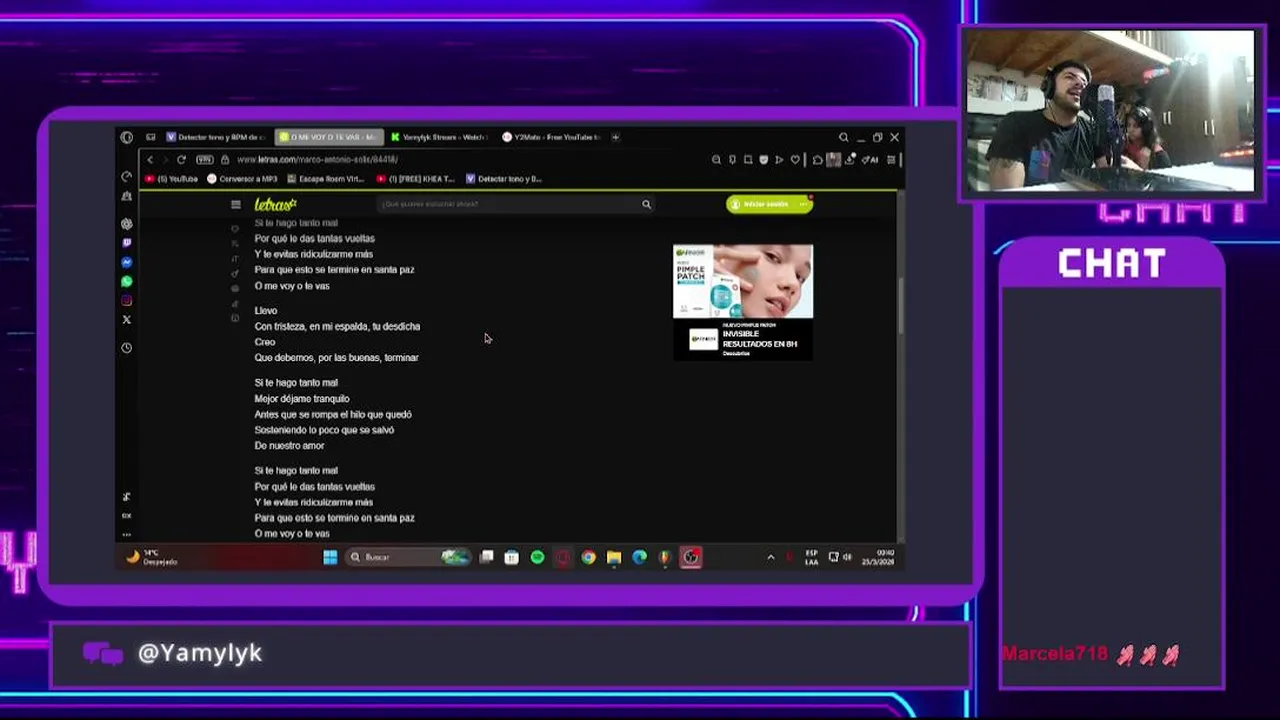1280x720 pixels.
Task: Open Messenger in the browser sidebar
Action: [126, 262]
